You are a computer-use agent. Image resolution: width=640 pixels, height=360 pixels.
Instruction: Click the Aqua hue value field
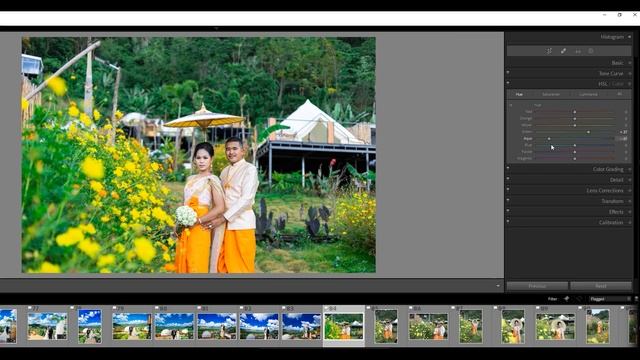(x=622, y=138)
